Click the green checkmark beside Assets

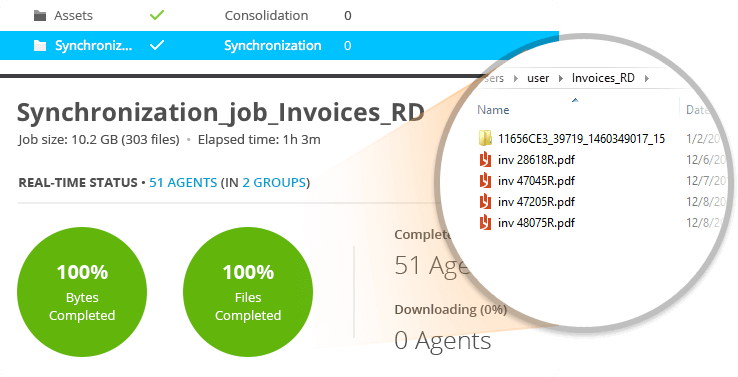157,16
